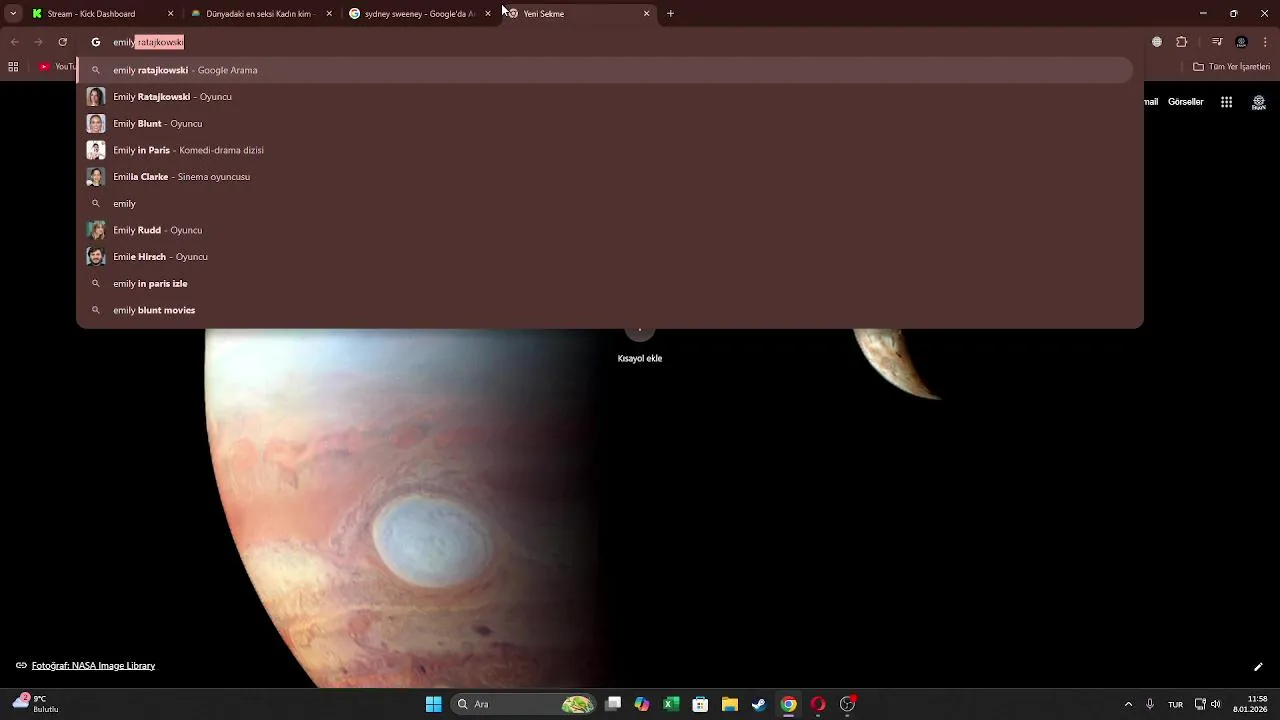Open the volume speaker tray icon

click(1216, 704)
